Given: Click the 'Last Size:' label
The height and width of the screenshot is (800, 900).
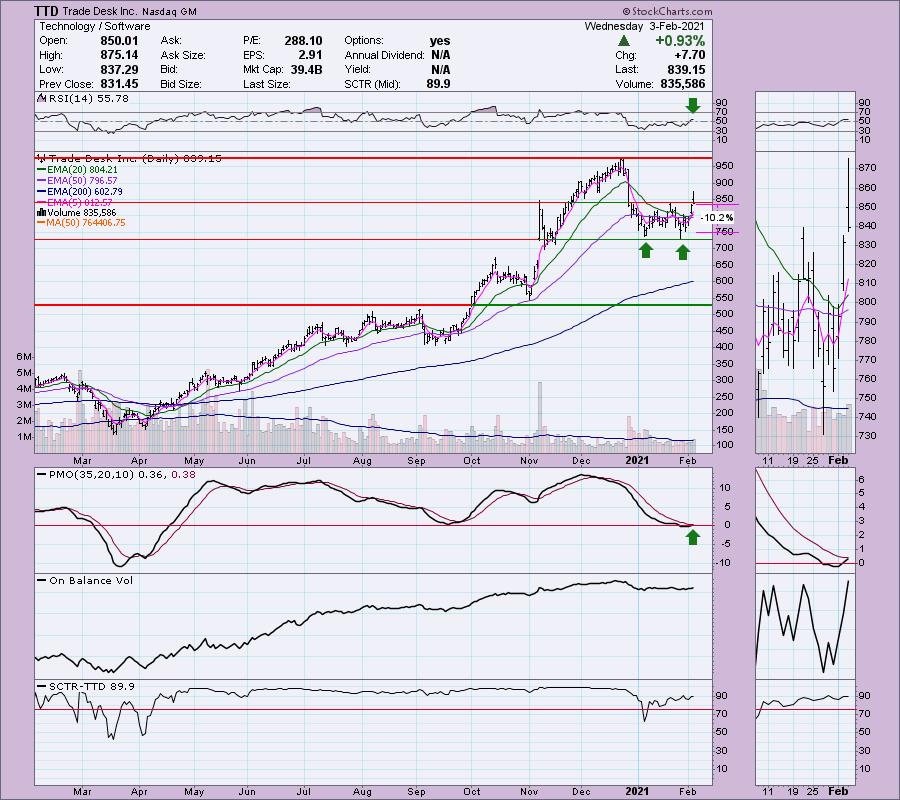Looking at the screenshot, I should click(x=266, y=84).
